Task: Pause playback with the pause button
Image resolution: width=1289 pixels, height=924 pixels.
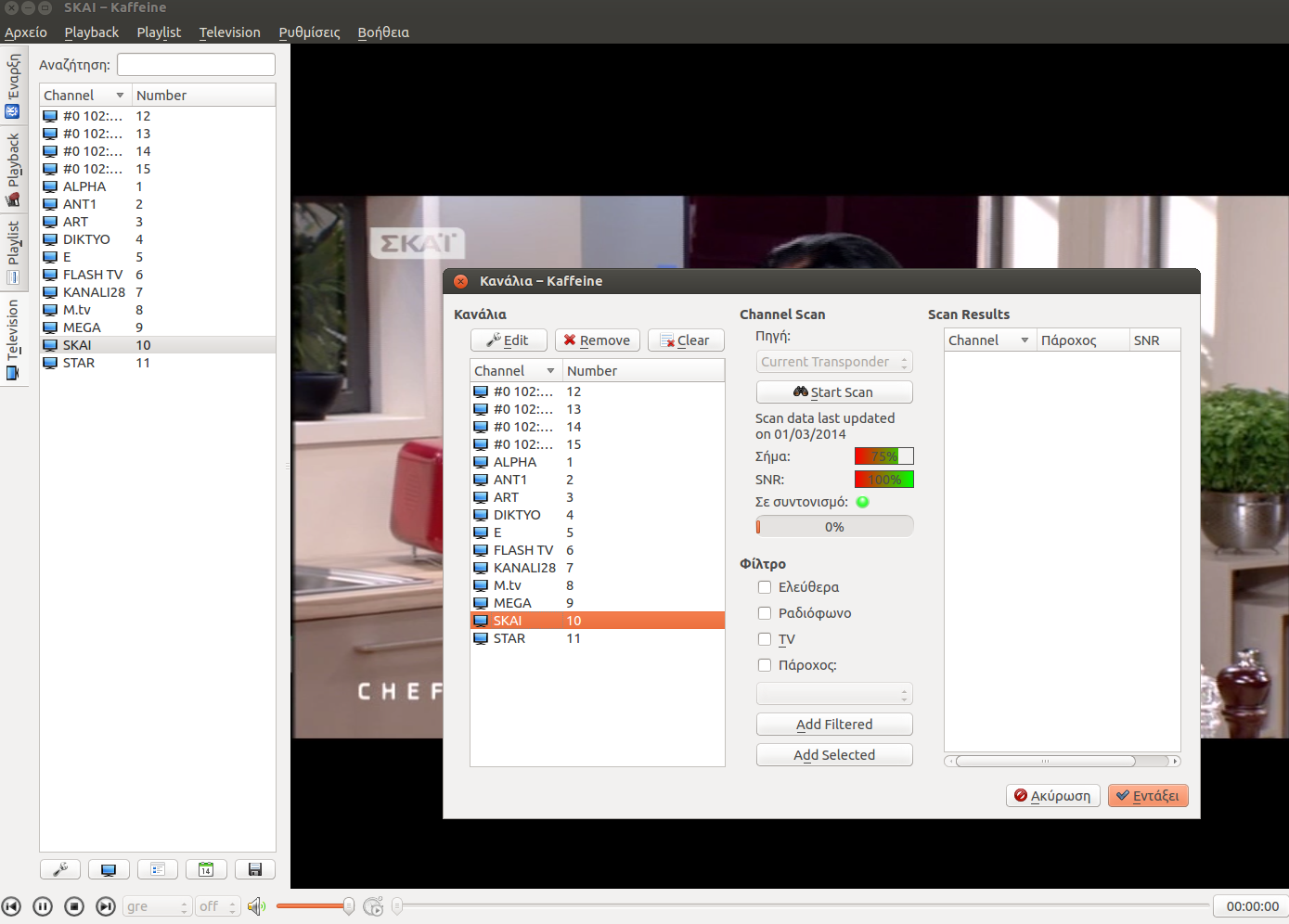Action: coord(43,906)
